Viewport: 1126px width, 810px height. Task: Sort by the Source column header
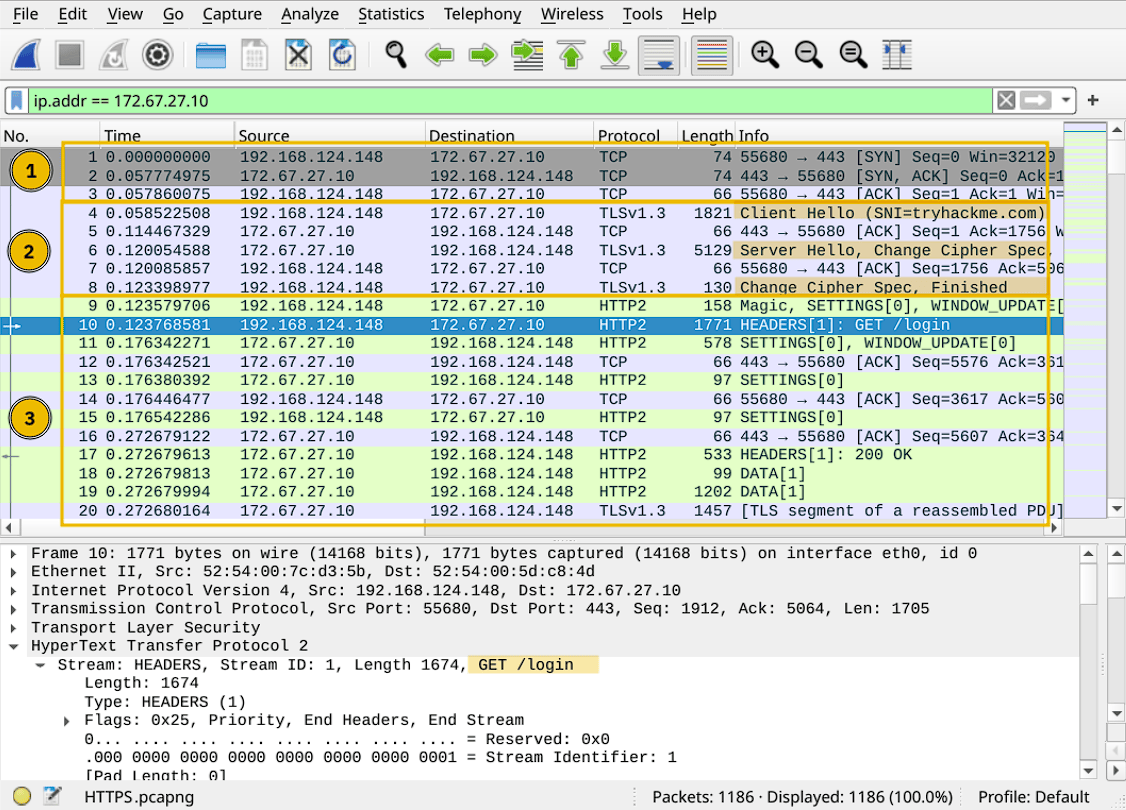[330, 135]
